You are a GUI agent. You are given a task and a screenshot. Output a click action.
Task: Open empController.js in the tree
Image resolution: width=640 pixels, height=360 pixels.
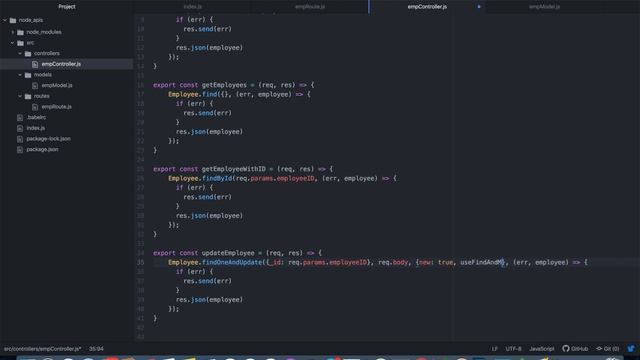[61, 64]
